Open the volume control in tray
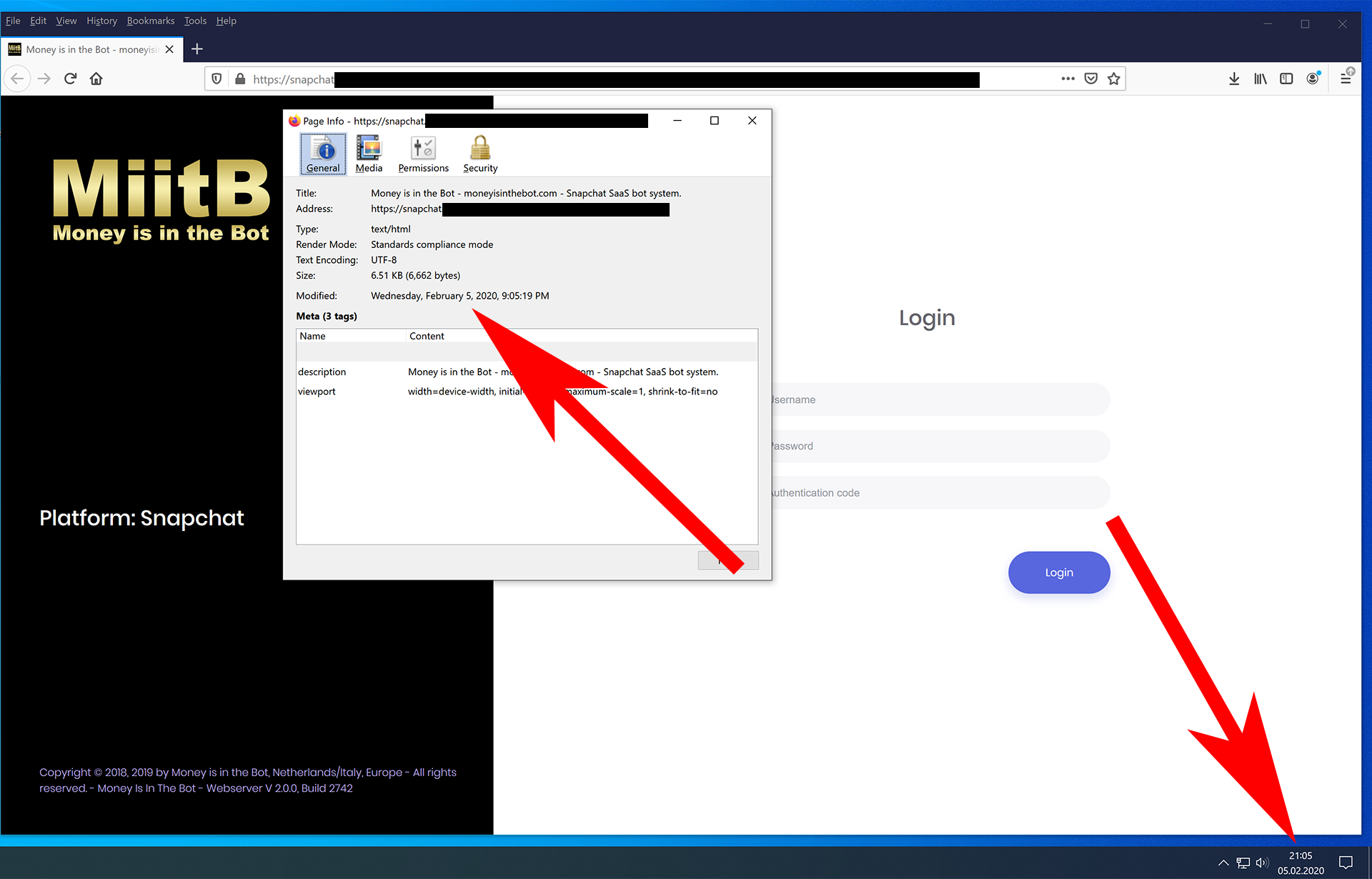Viewport: 1372px width, 879px height. point(1262,863)
